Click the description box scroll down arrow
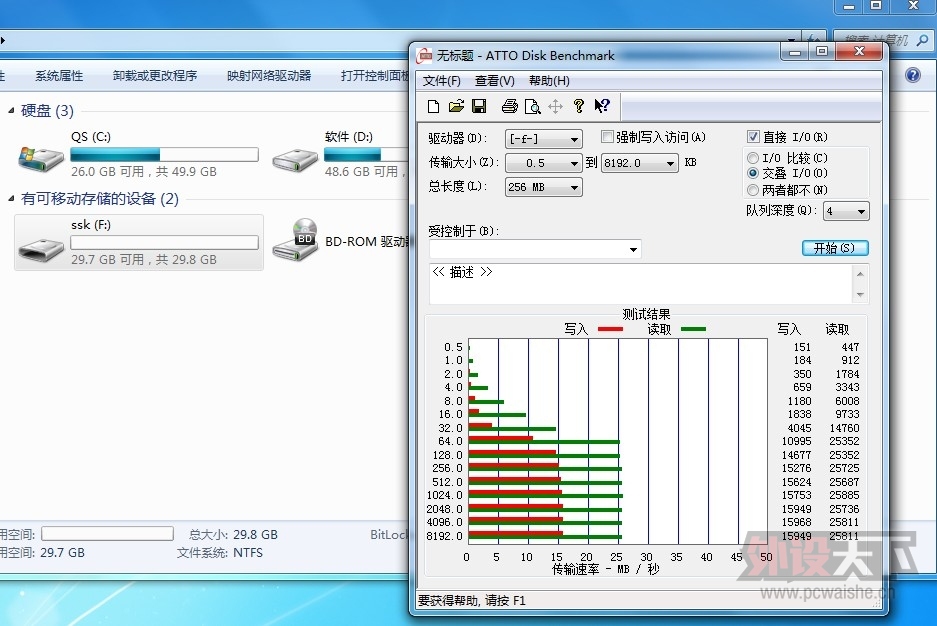Screen dimensions: 937x626 [x=861, y=294]
